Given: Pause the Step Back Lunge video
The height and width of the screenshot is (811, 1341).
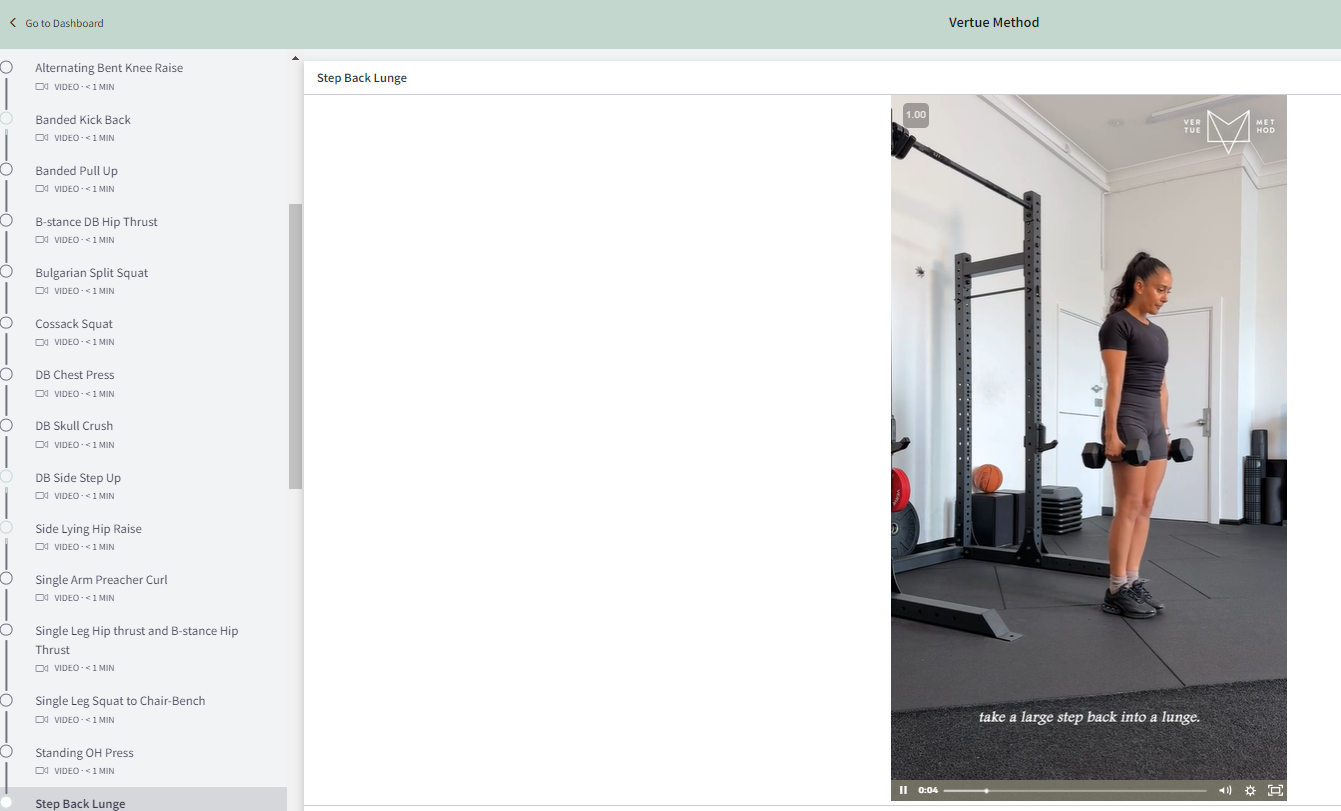Looking at the screenshot, I should pyautogui.click(x=903, y=790).
